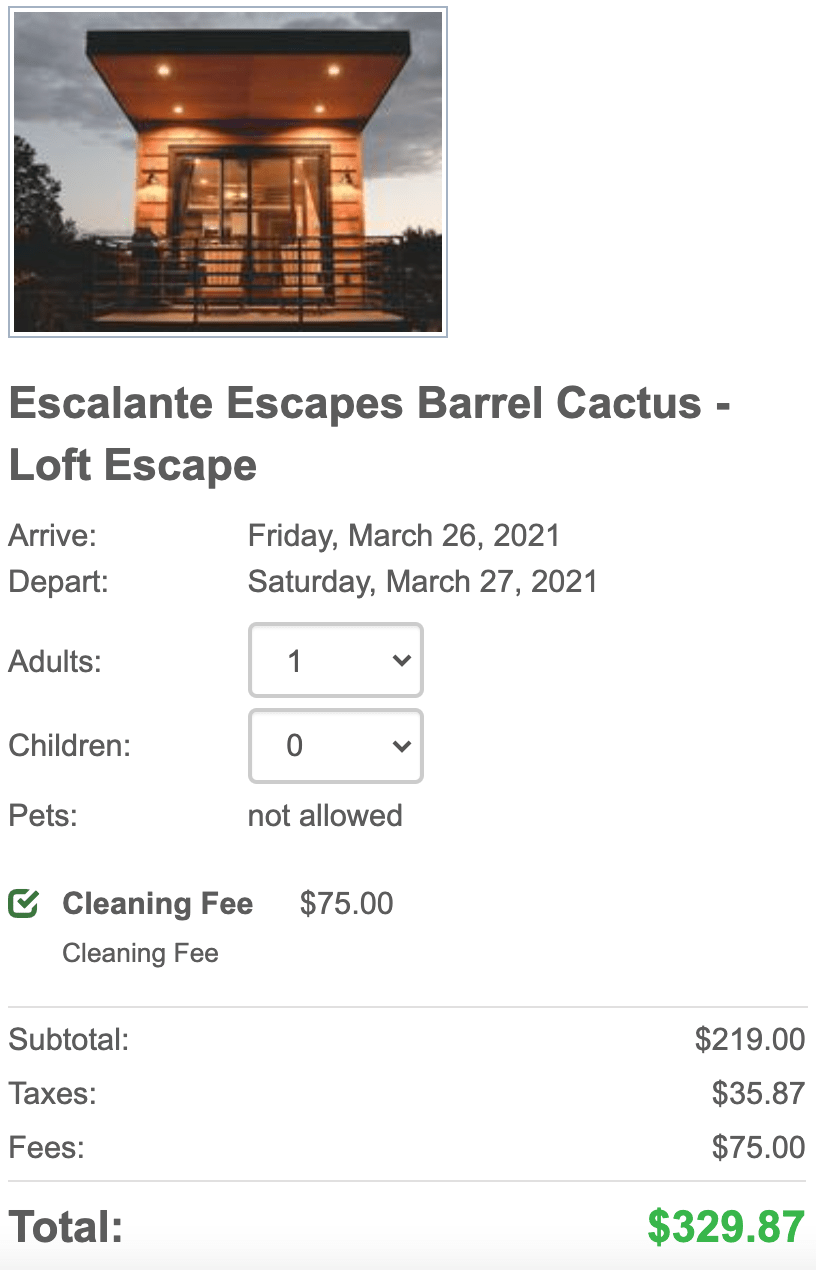This screenshot has width=816, height=1270.
Task: Click the "Subtotal:" row label
Action: 69,1040
